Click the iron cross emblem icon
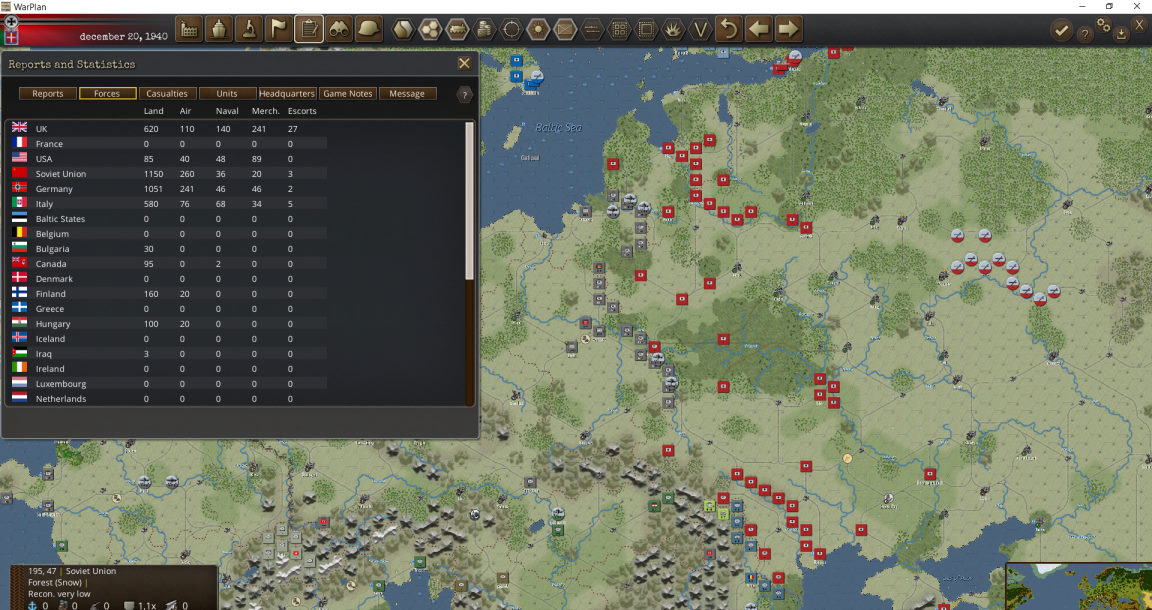 coord(11,21)
